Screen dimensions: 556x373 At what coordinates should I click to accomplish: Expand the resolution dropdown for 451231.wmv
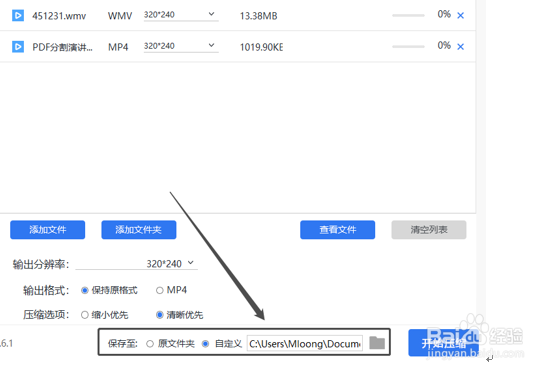coord(181,15)
